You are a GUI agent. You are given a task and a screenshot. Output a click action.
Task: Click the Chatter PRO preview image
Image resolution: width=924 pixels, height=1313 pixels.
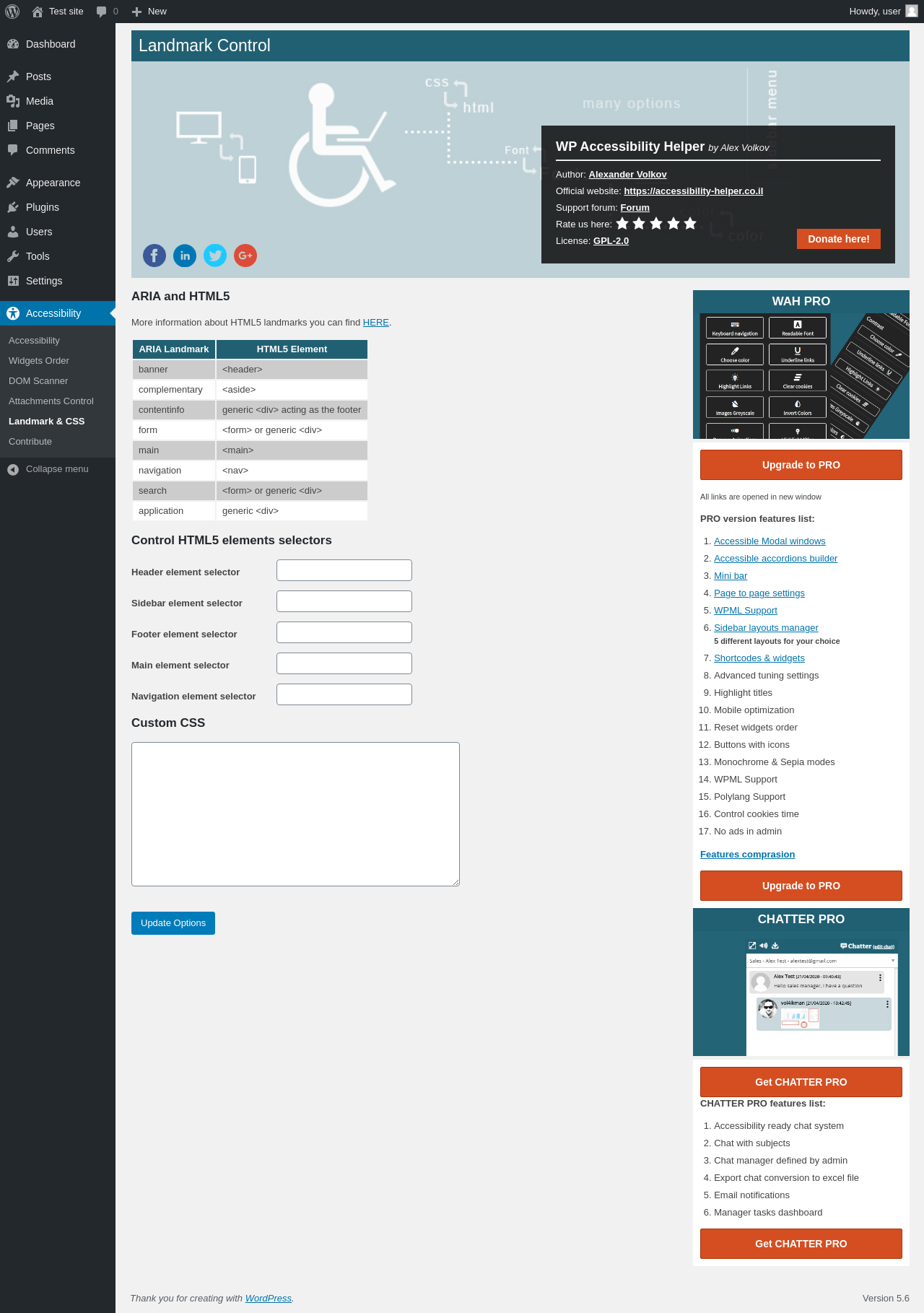coord(801,993)
